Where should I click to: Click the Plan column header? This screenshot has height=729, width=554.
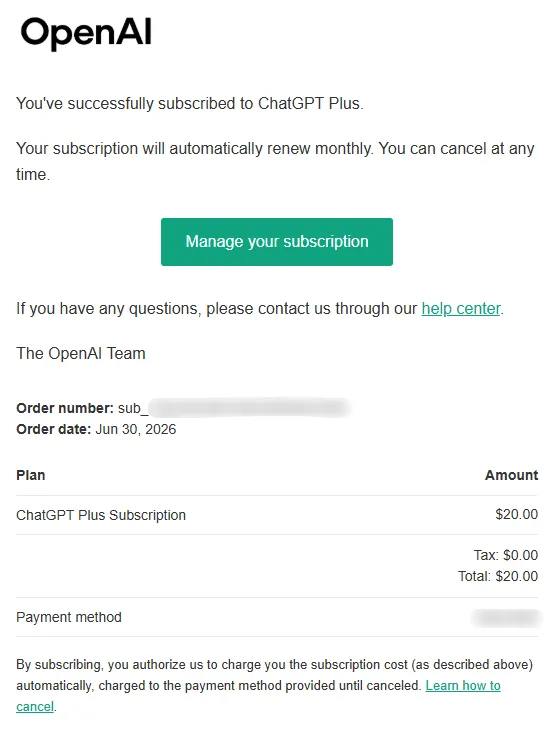pos(31,475)
